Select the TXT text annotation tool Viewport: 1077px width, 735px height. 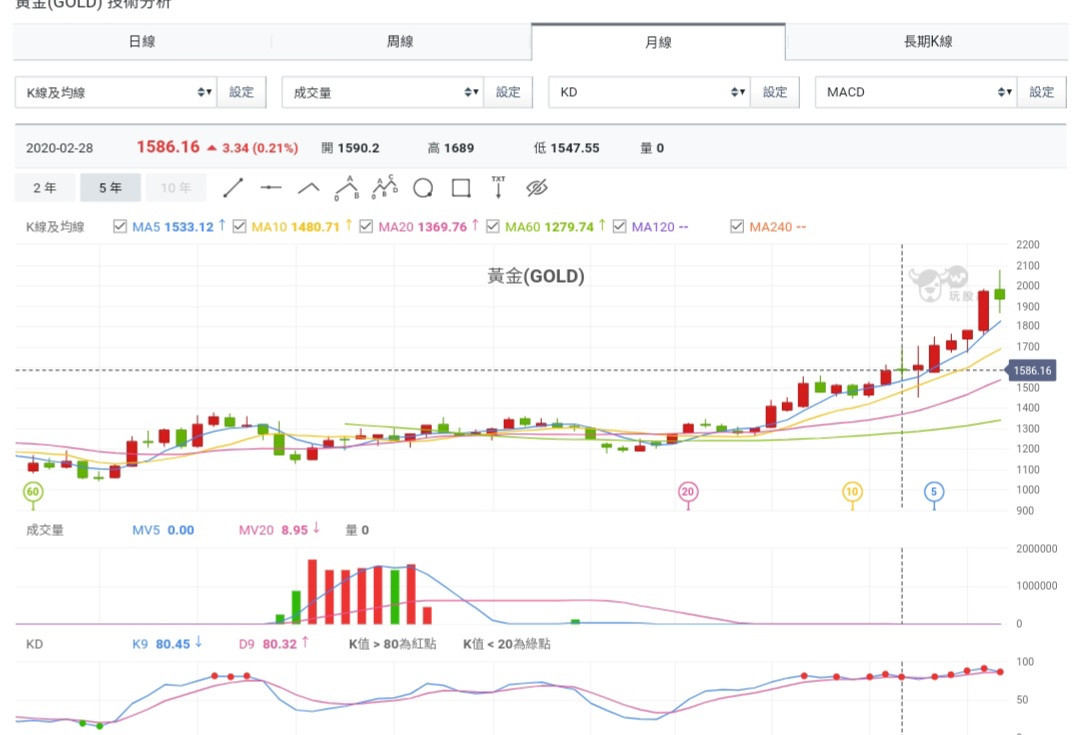[x=498, y=188]
